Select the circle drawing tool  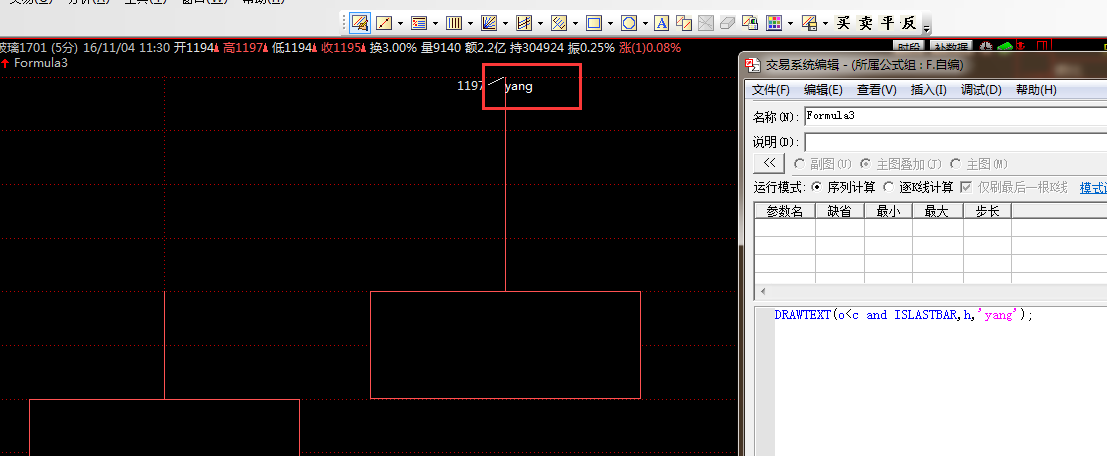point(628,22)
